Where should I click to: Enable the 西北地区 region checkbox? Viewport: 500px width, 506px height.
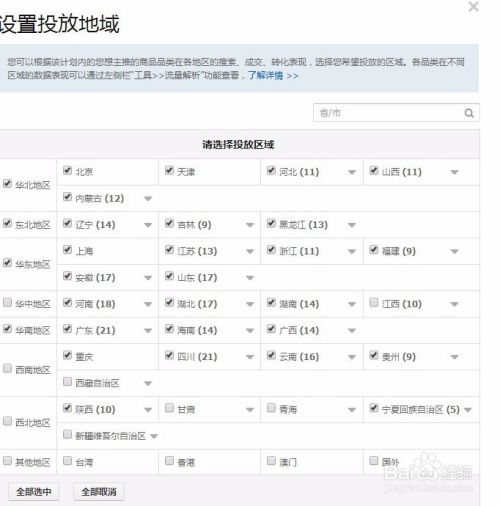tap(7, 421)
